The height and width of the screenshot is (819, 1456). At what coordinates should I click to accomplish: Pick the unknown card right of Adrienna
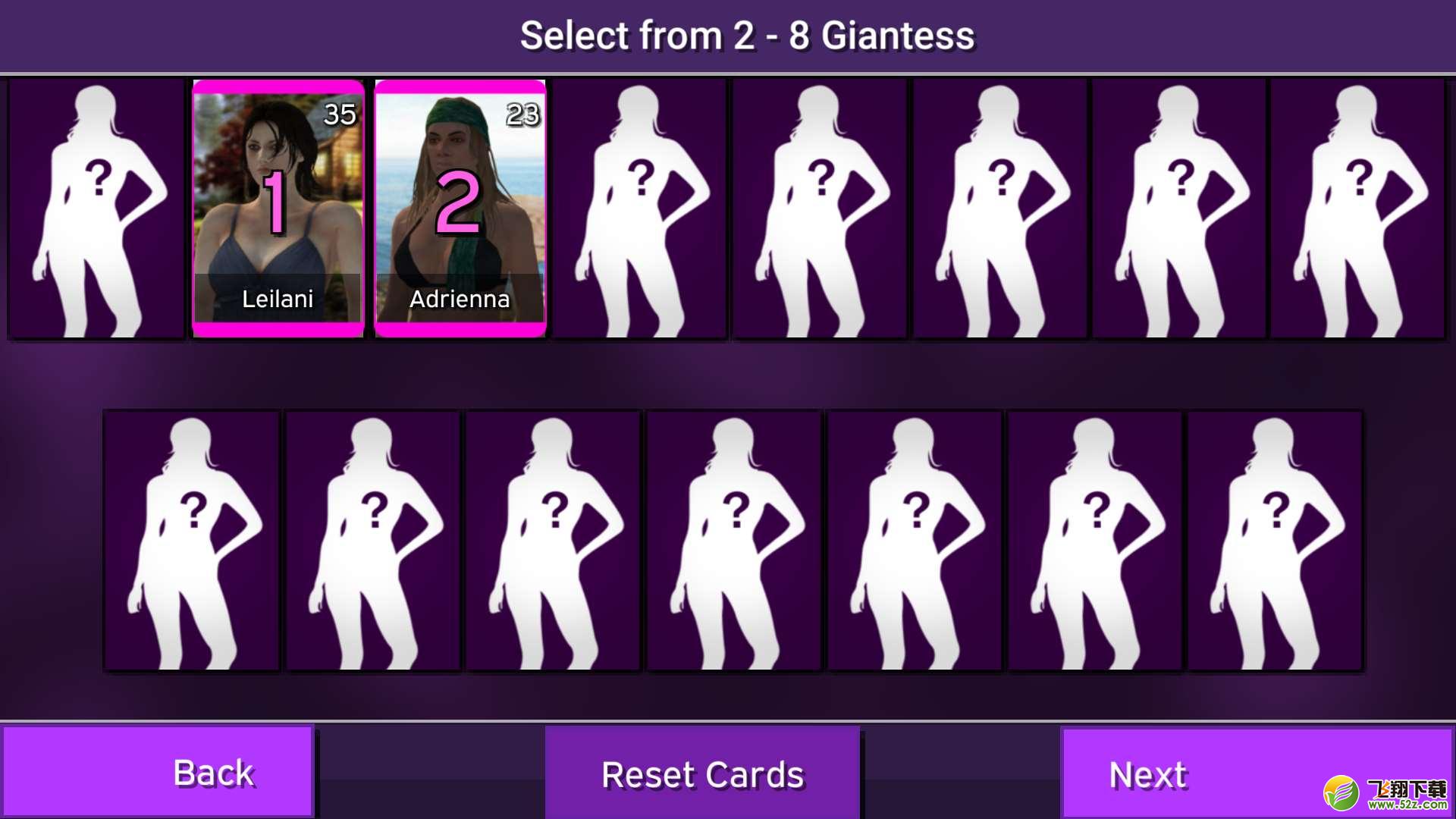click(639, 209)
